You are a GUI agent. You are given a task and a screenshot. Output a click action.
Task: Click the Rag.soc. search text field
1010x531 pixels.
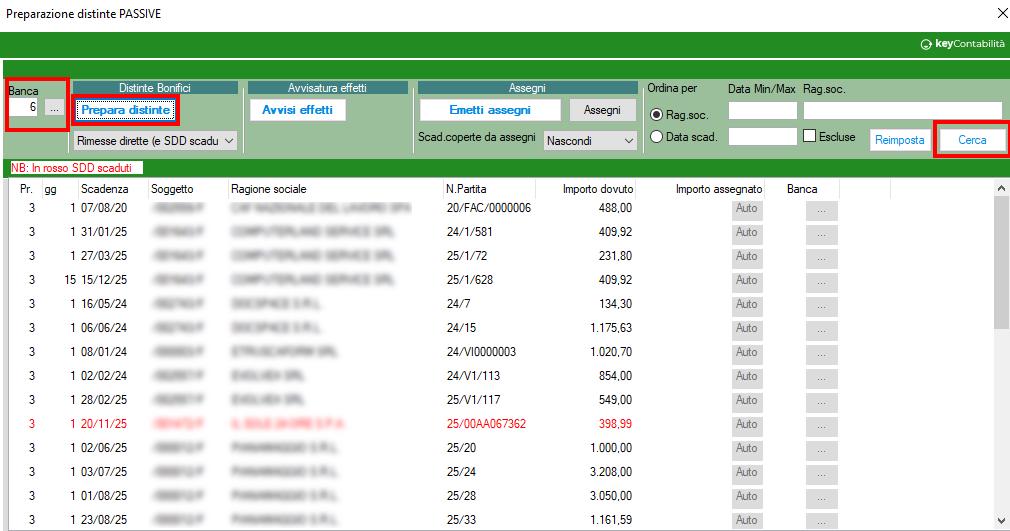click(901, 110)
